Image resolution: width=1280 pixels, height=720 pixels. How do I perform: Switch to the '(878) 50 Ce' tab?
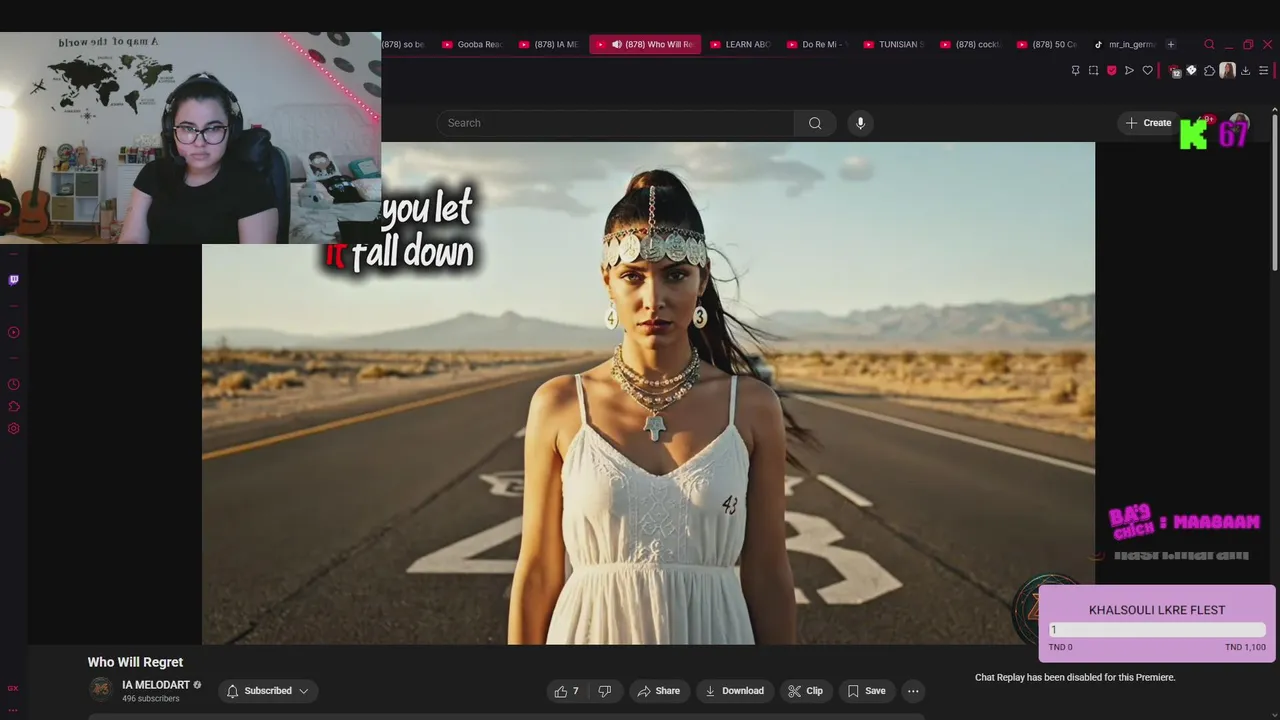pos(1047,44)
